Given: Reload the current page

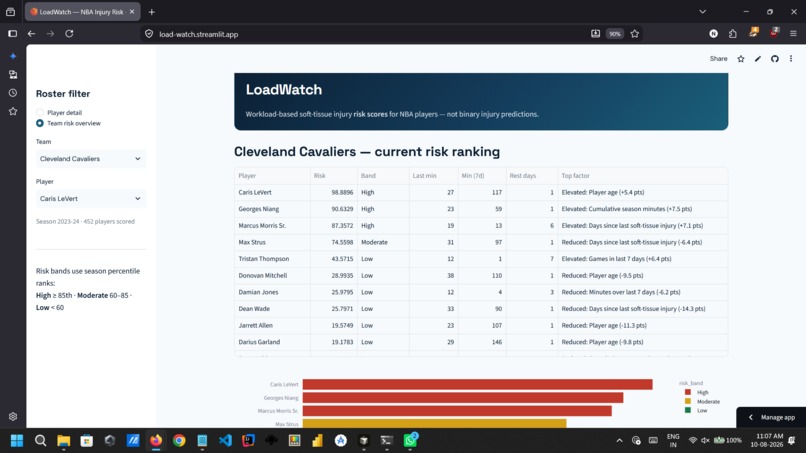Looking at the screenshot, I should pos(69,34).
